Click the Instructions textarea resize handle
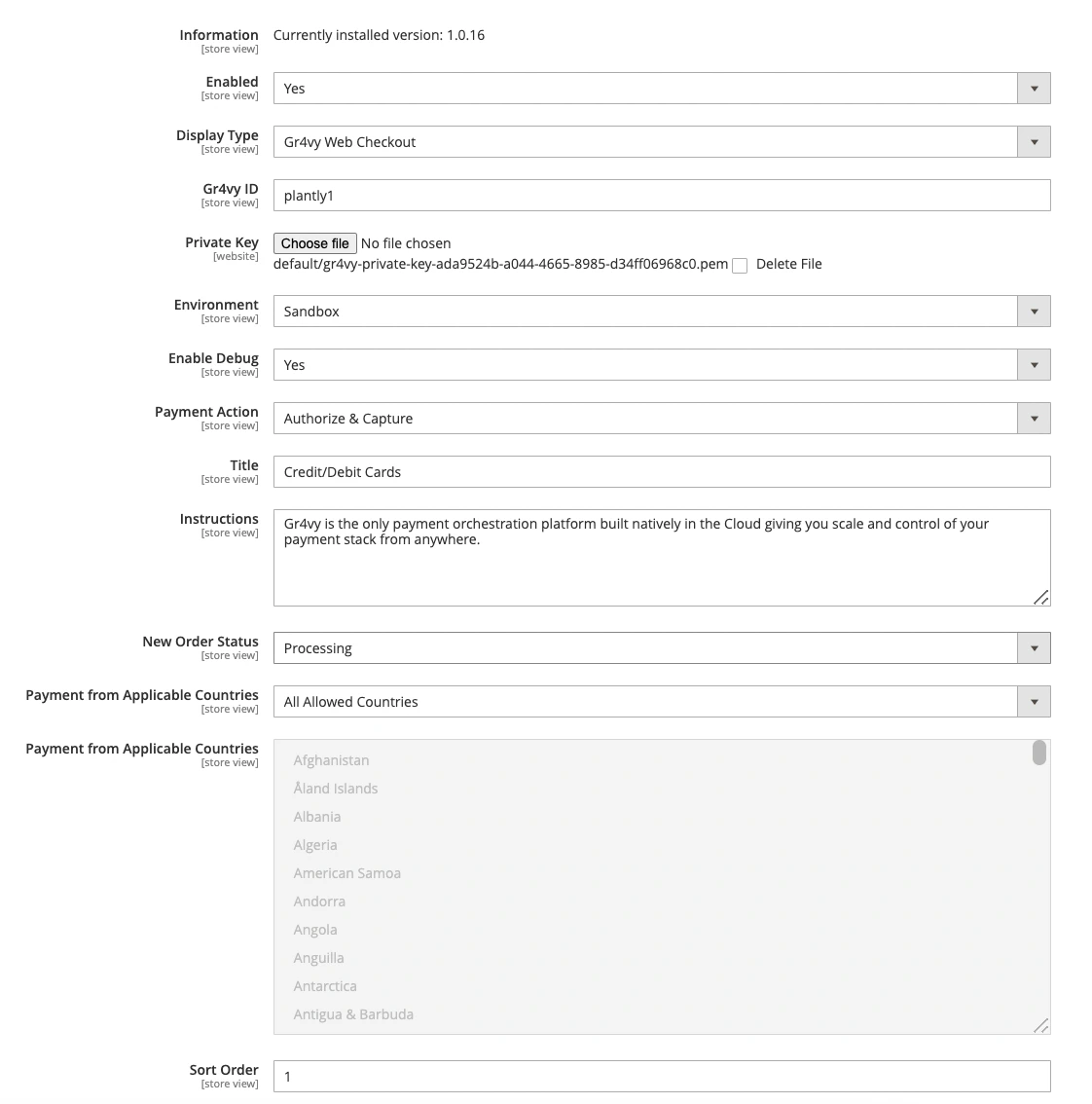The width and height of the screenshot is (1092, 1104). (1043, 599)
